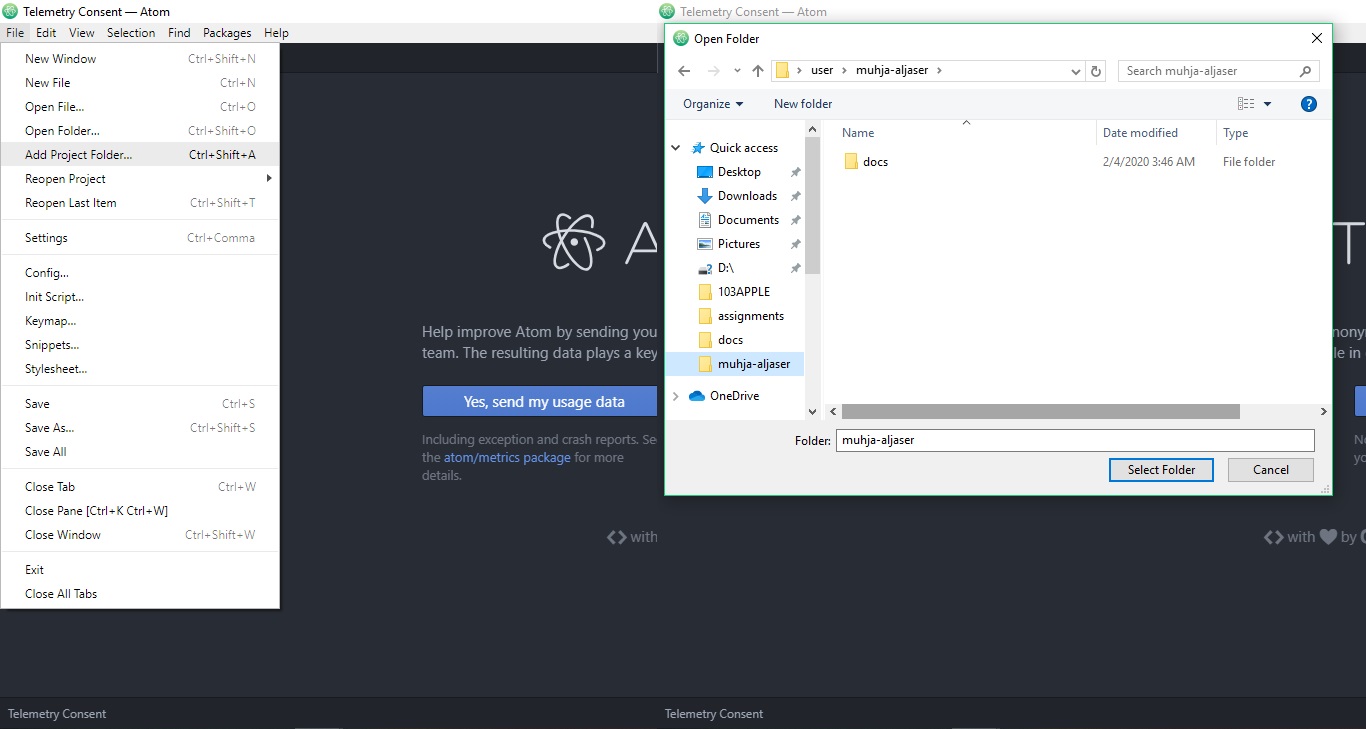Viewport: 1366px width, 729px height.
Task: Click 'Yes, send my usage data' button
Action: coord(540,402)
